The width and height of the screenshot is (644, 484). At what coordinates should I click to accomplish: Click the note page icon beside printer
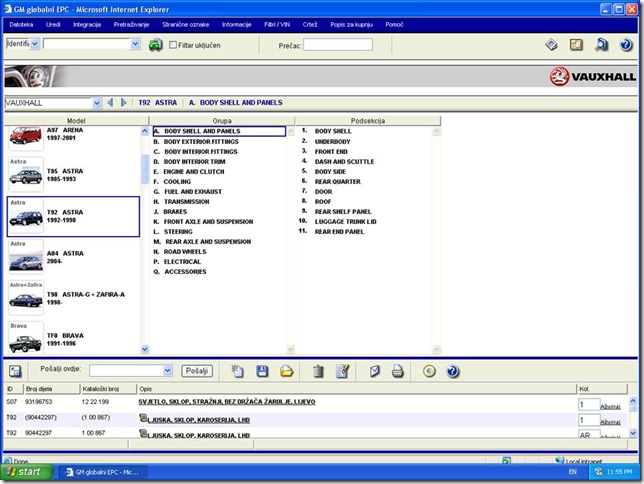click(x=374, y=371)
